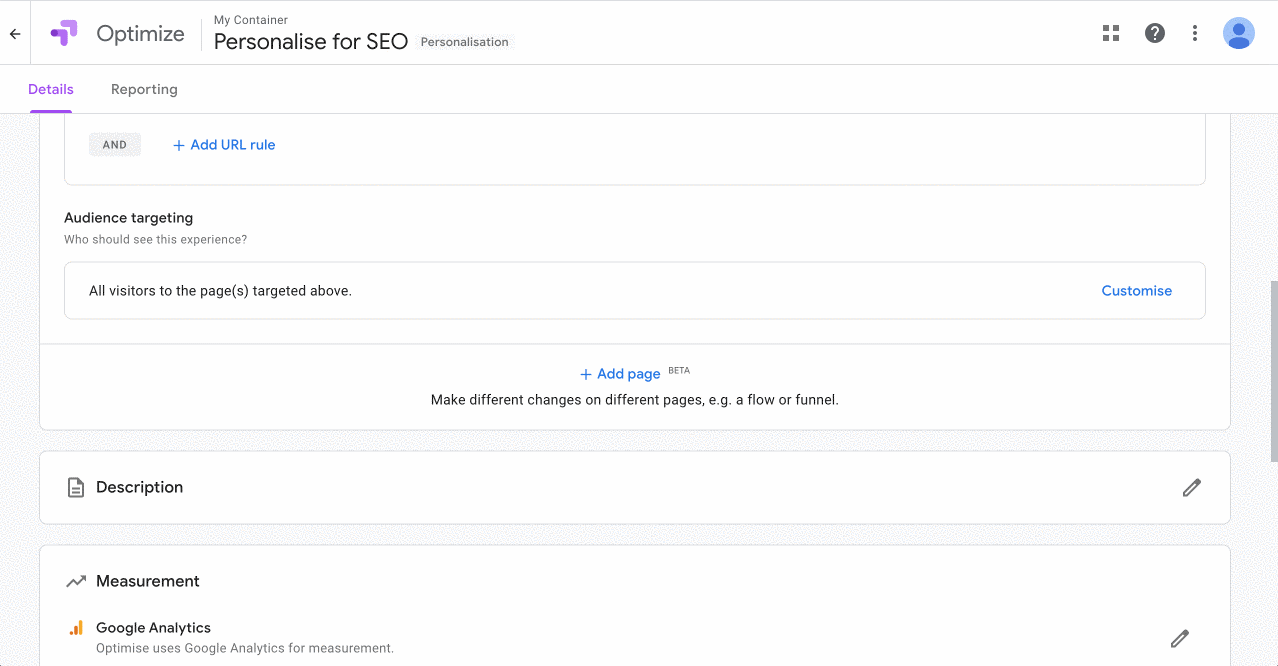This screenshot has width=1278, height=666.
Task: Click the back arrow to leave the experience
Action: [x=14, y=33]
